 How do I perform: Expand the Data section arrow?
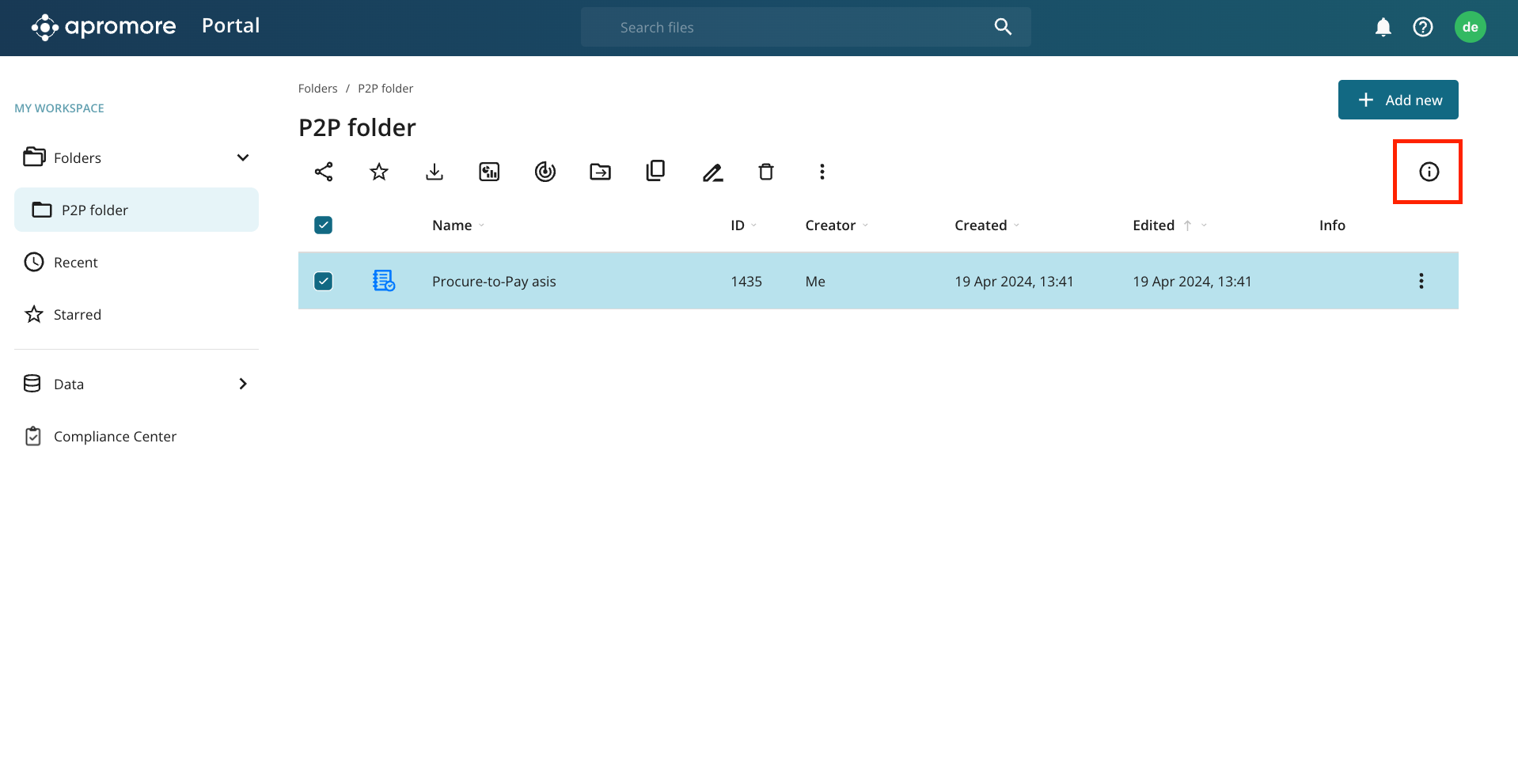click(243, 384)
